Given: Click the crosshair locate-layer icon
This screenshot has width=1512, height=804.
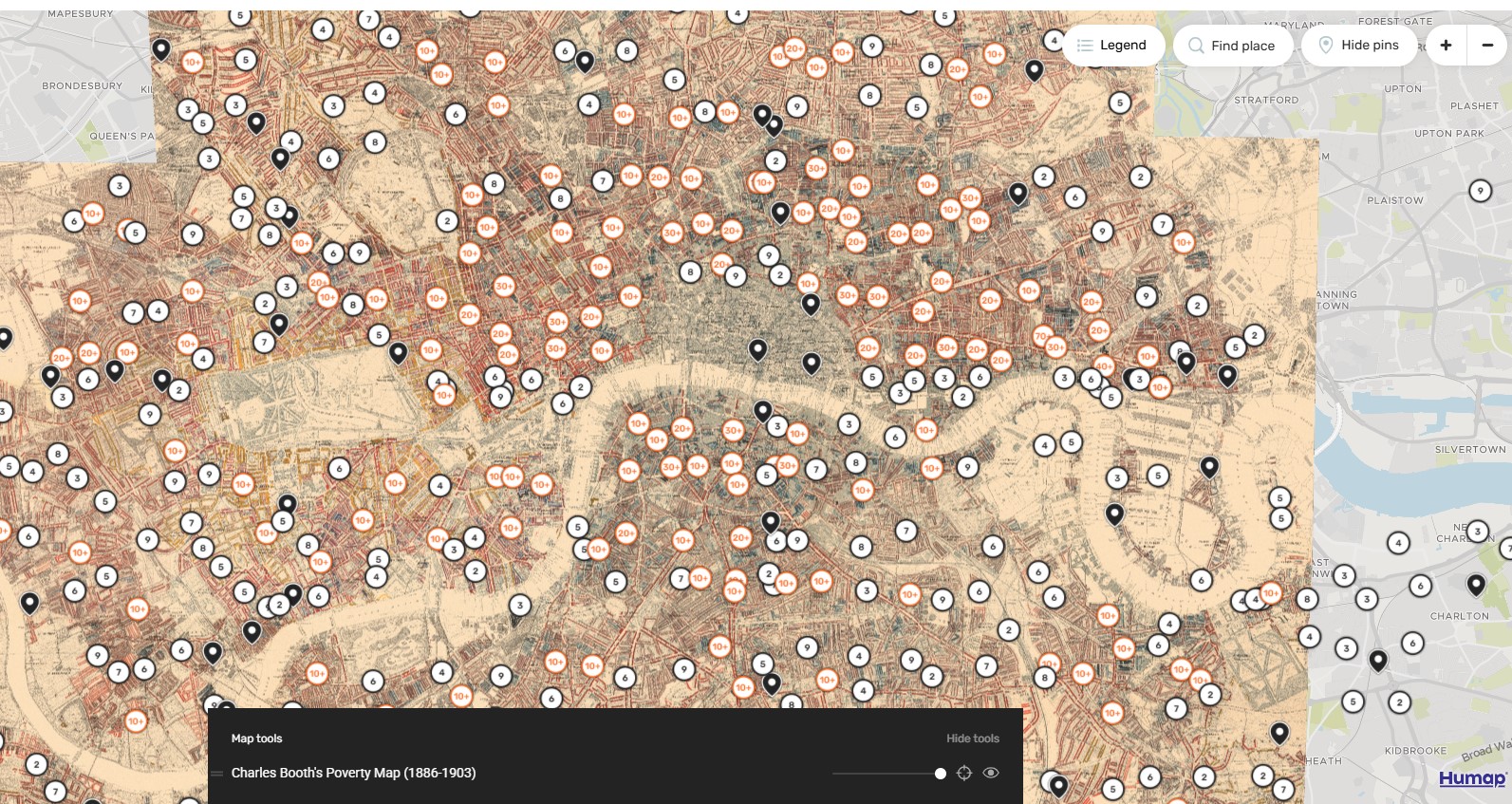Looking at the screenshot, I should [964, 773].
